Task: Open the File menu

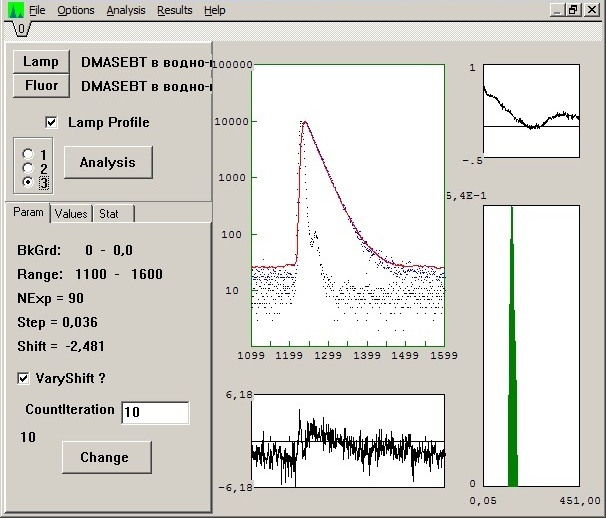Action: pyautogui.click(x=37, y=10)
